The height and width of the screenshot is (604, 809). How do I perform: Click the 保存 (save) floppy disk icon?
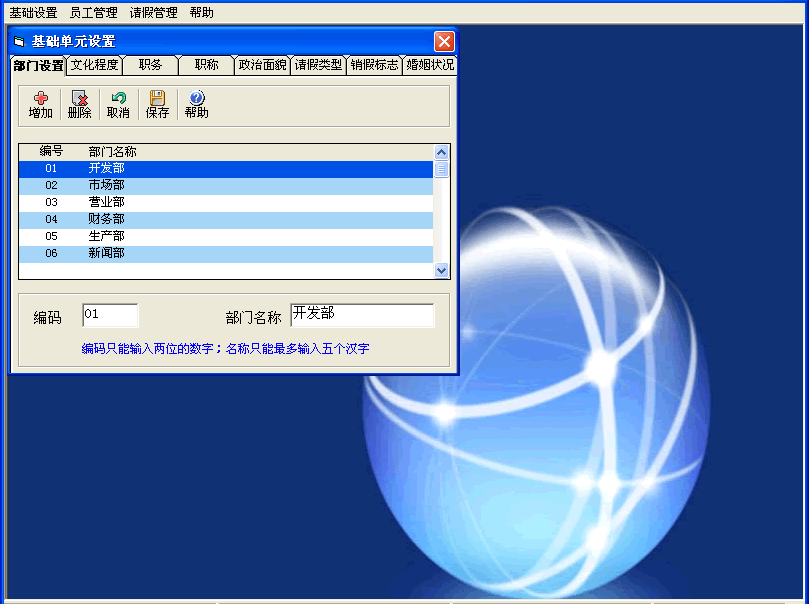pyautogui.click(x=157, y=98)
